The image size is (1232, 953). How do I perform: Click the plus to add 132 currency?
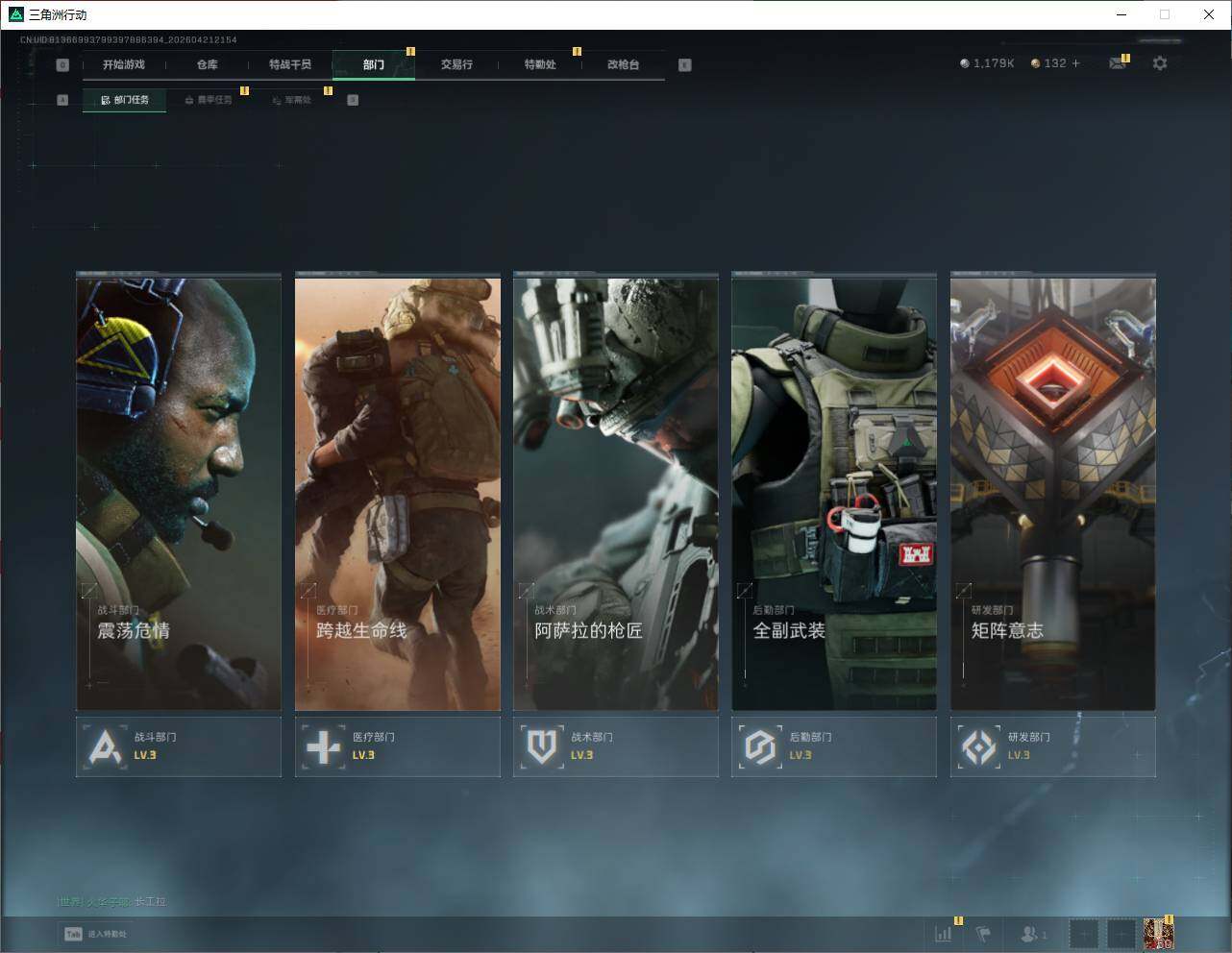point(1075,63)
